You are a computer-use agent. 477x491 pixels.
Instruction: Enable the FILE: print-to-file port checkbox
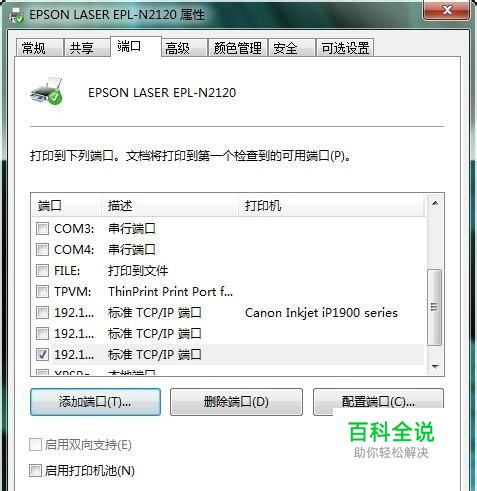coord(42,270)
